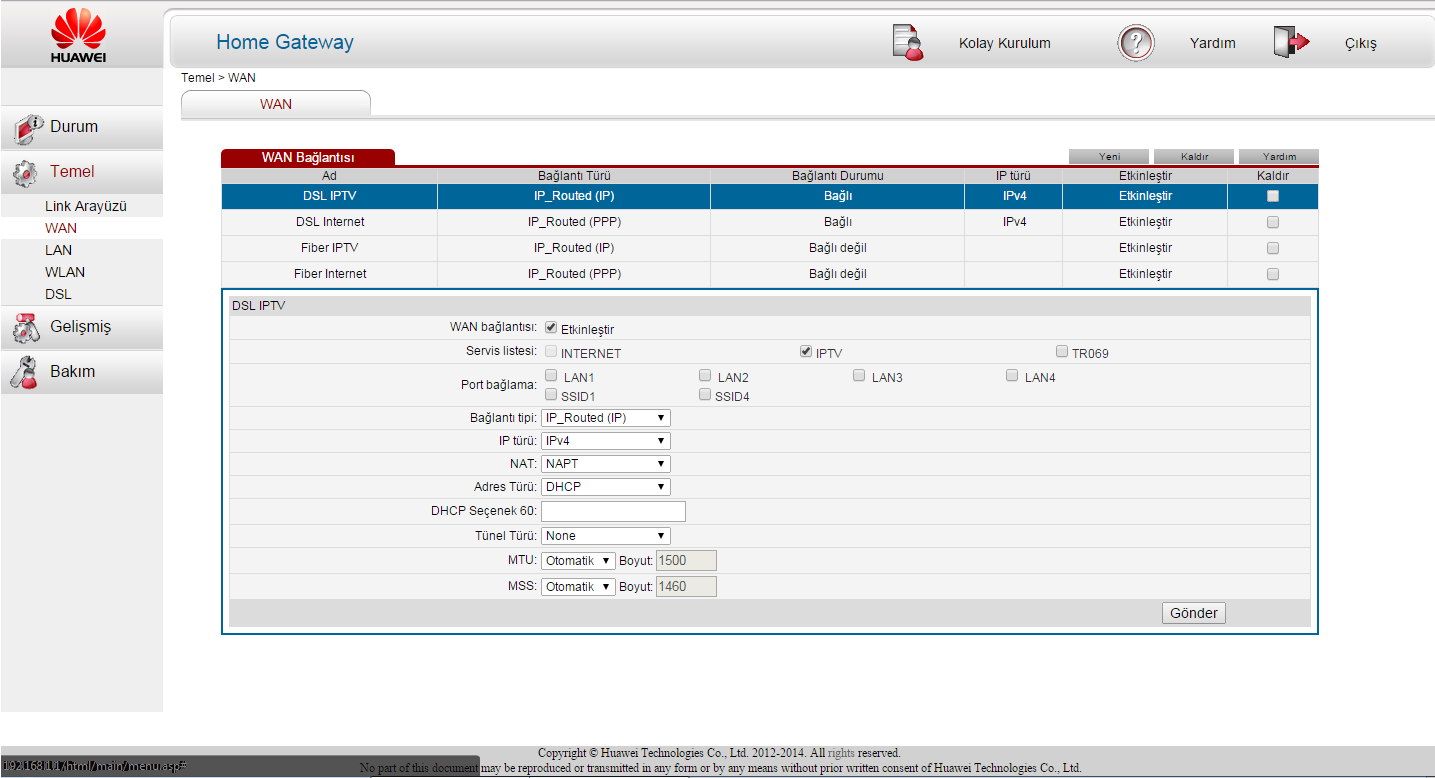Open DSL settings in sidebar
Image resolution: width=1435 pixels, height=778 pixels.
pyautogui.click(x=58, y=294)
